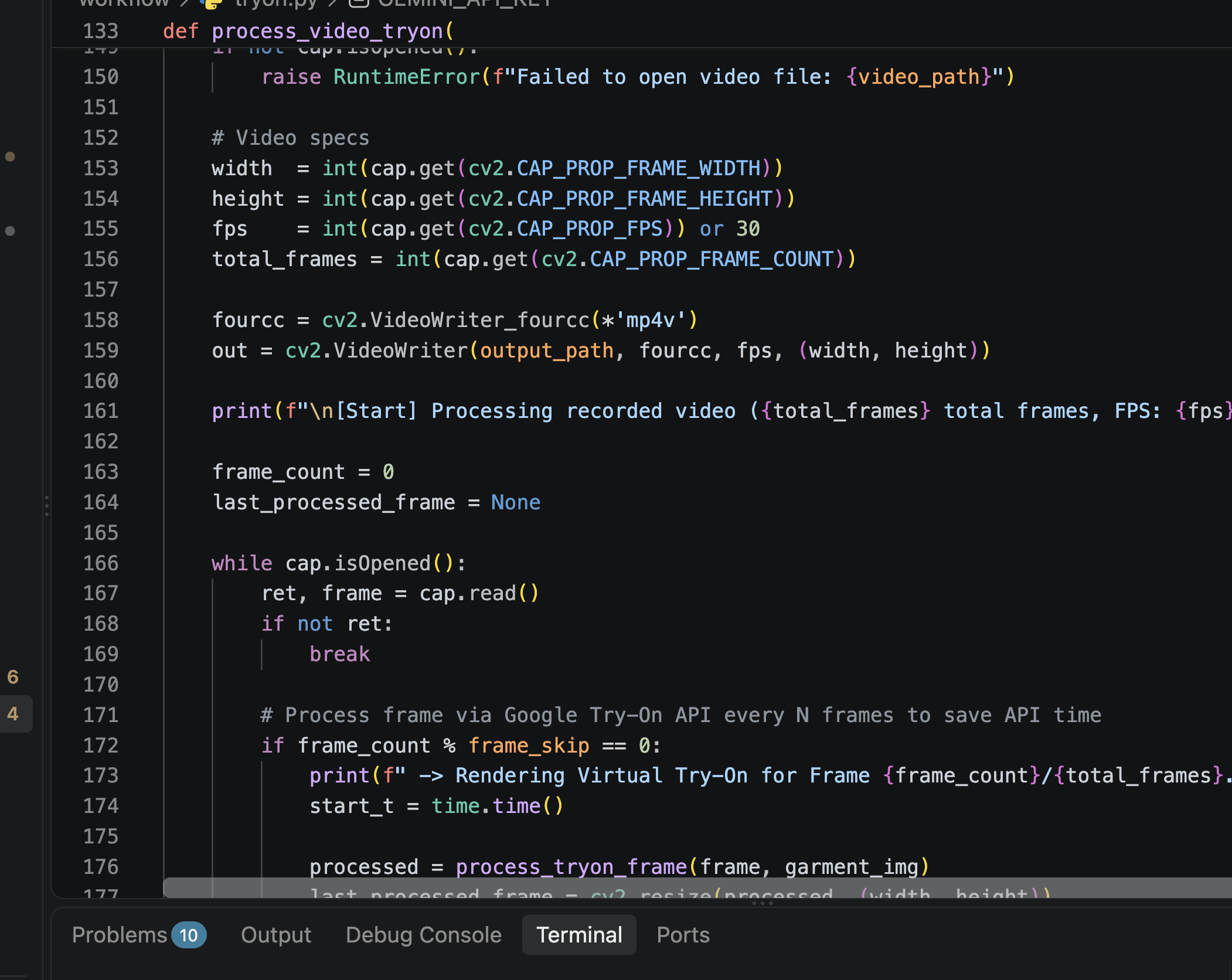Select the highlighted sidebar entry with badge 4
Image resolution: width=1232 pixels, height=980 pixels.
(x=13, y=713)
